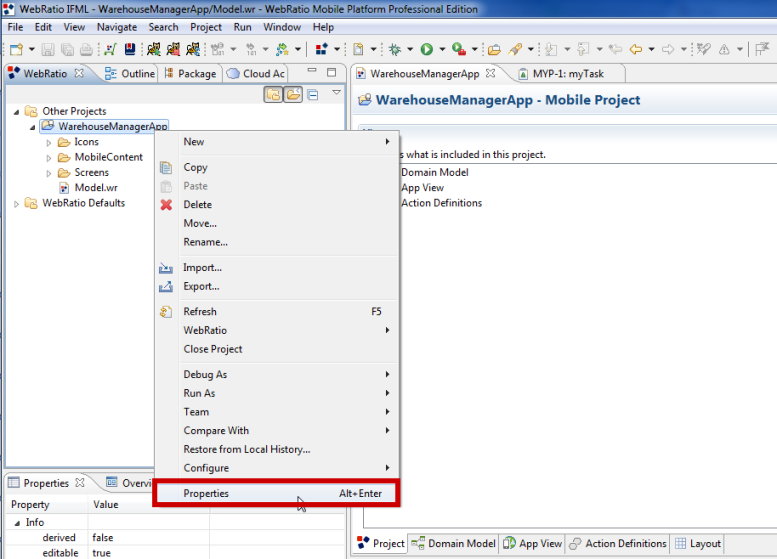Click the Run with red toolbox icon
The width and height of the screenshot is (777, 559).
click(459, 49)
